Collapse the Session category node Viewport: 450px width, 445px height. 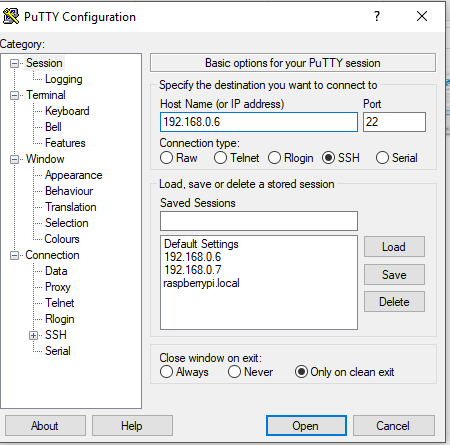(x=14, y=63)
